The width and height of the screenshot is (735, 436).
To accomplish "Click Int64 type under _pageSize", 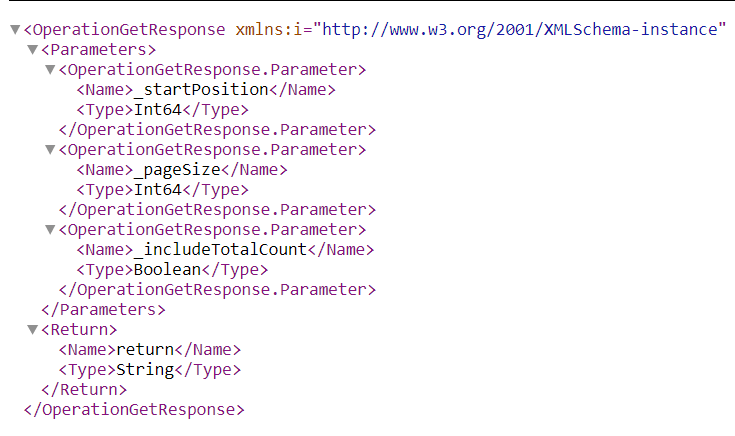I will tap(158, 190).
